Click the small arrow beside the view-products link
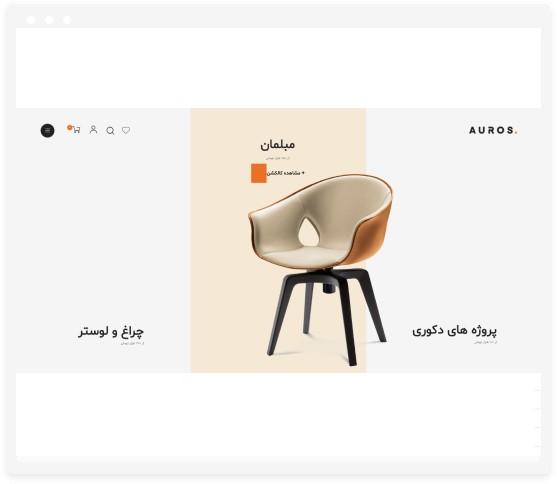 [x=303, y=173]
